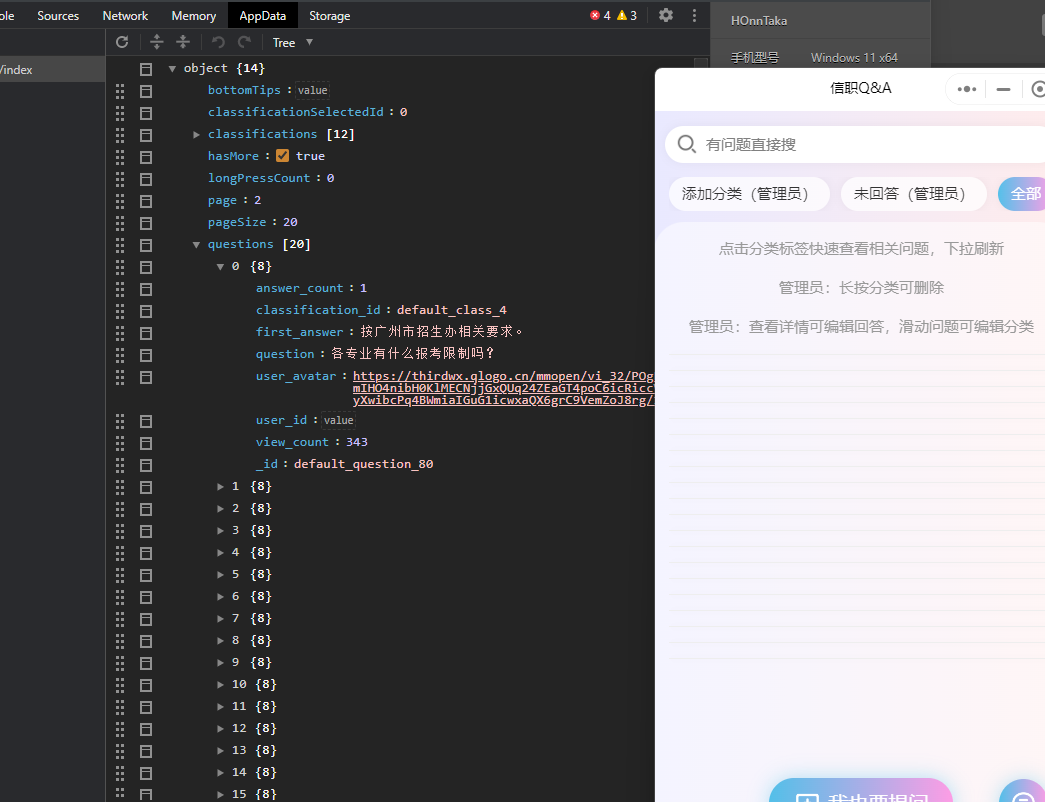The image size is (1045, 802).
Task: Redo AppData edit
Action: [x=245, y=42]
